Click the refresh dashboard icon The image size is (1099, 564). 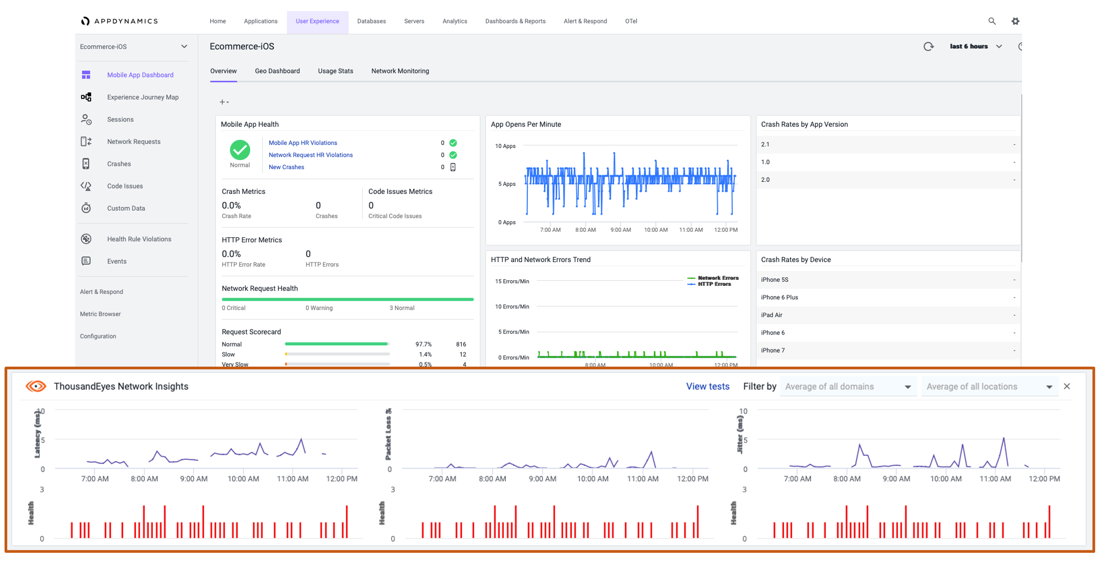click(x=929, y=46)
